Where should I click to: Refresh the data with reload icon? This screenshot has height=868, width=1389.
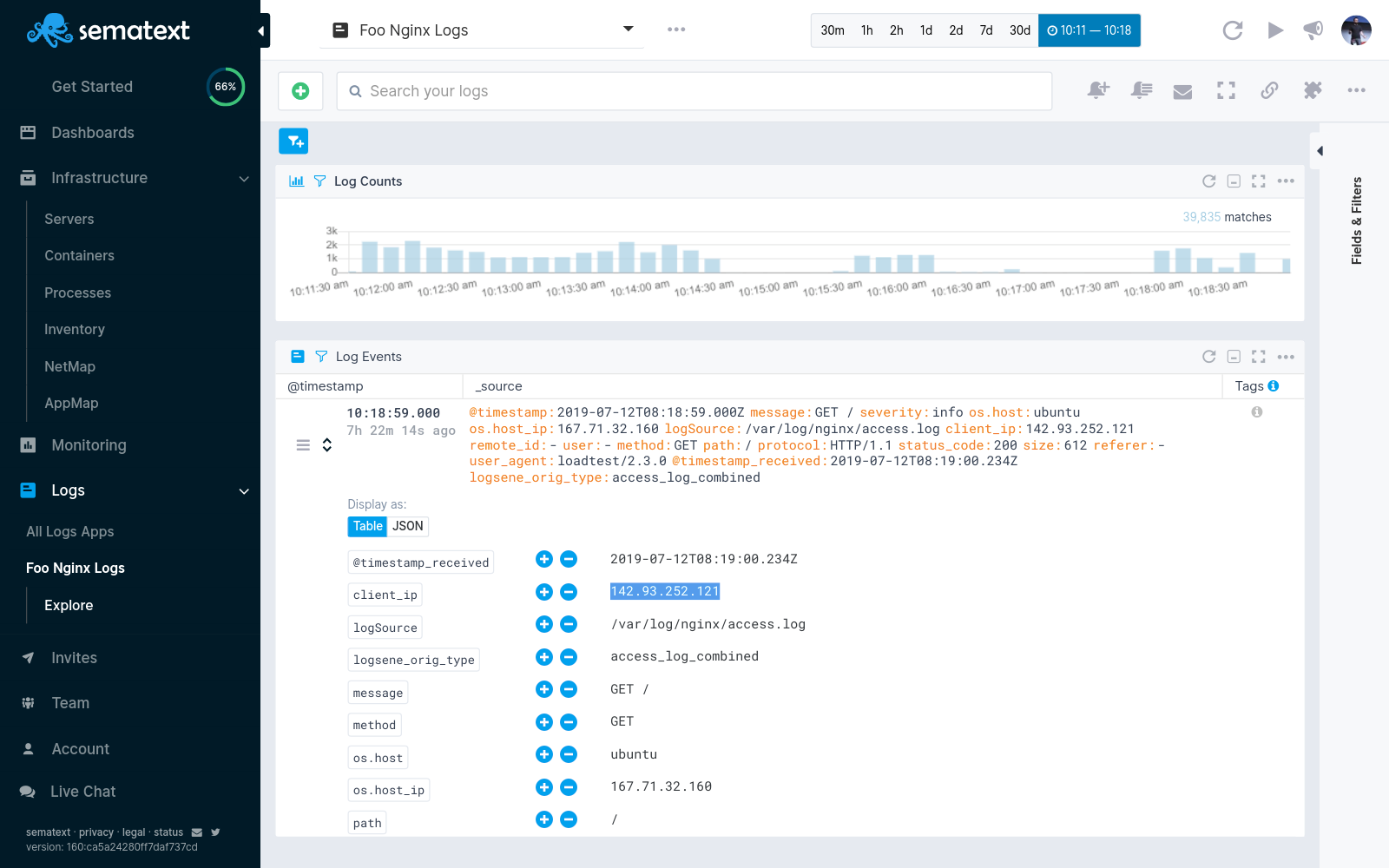(1233, 30)
